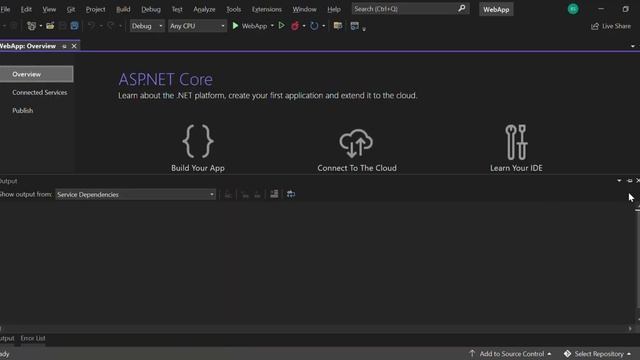The width and height of the screenshot is (640, 360).
Task: Switch to the Output bottom tab
Action: [7, 338]
